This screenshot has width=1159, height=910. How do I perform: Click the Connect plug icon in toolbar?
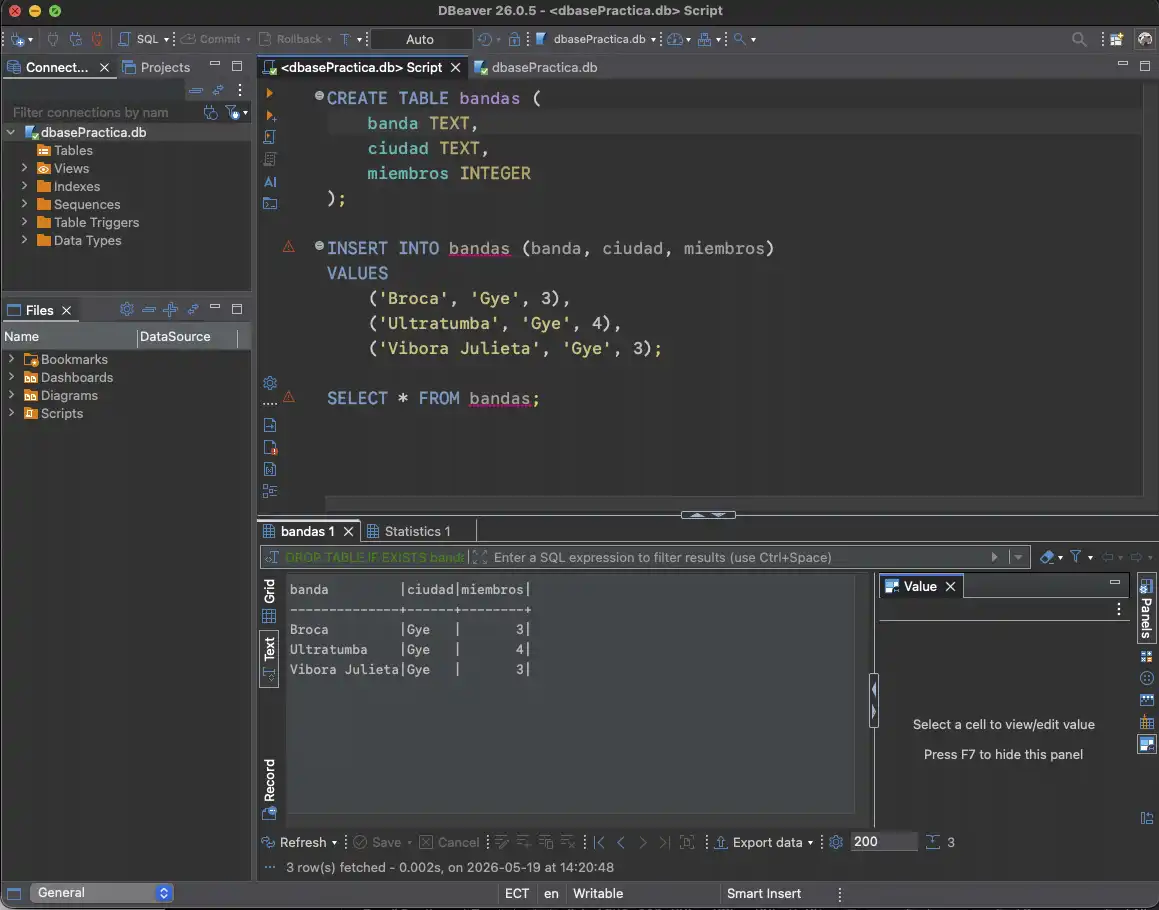(x=53, y=39)
